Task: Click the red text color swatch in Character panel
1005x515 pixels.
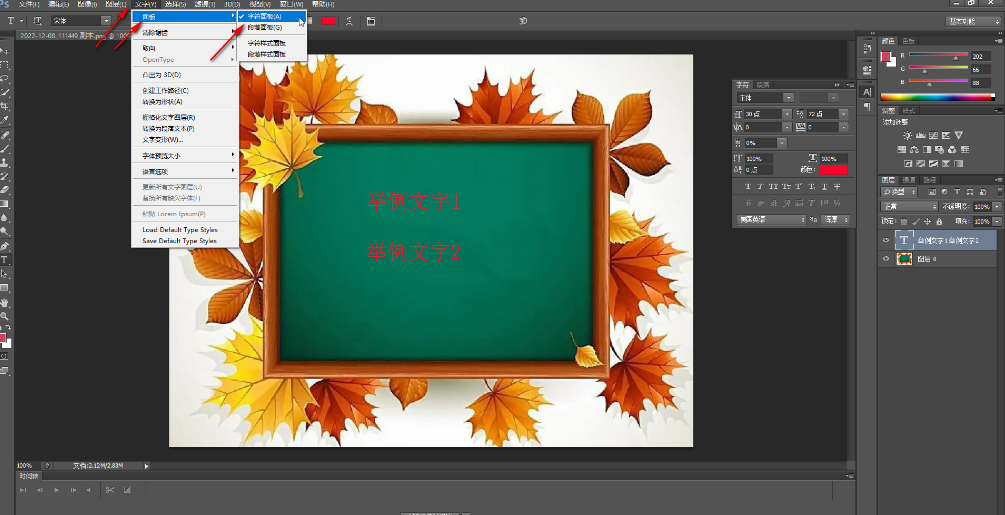Action: pos(832,171)
